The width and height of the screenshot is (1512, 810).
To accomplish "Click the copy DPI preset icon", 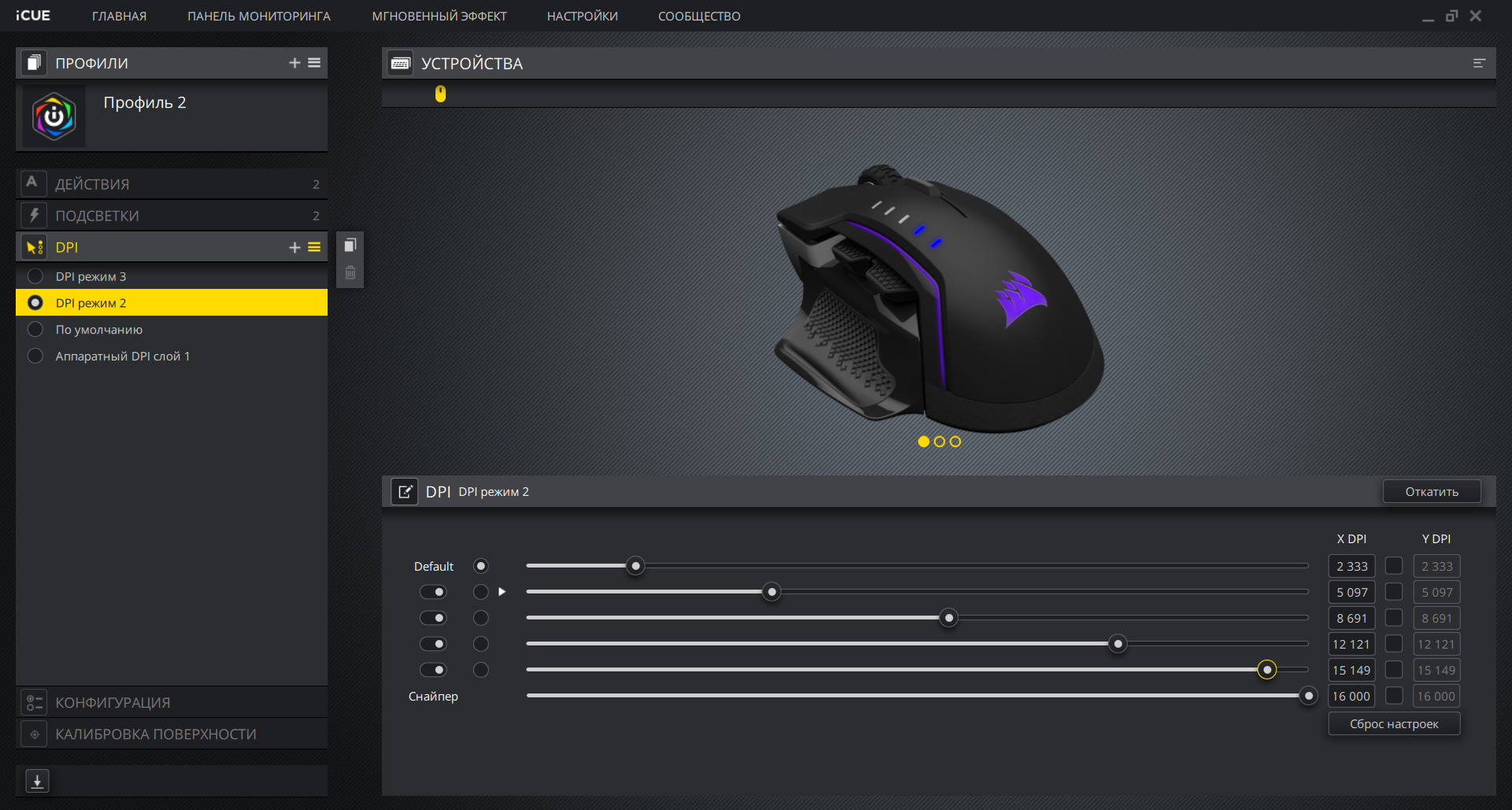I will (350, 246).
